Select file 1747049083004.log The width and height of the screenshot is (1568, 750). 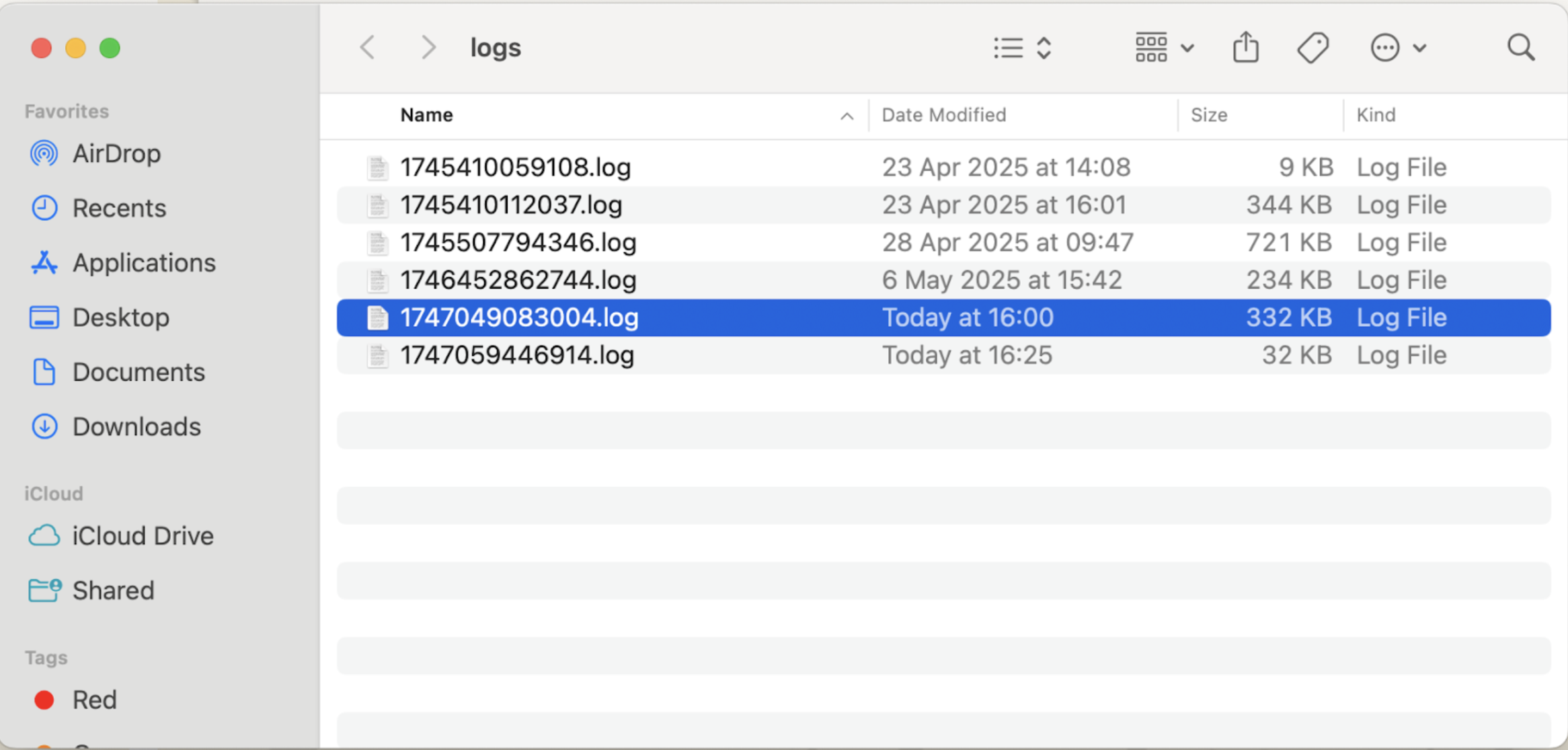[x=943, y=317]
